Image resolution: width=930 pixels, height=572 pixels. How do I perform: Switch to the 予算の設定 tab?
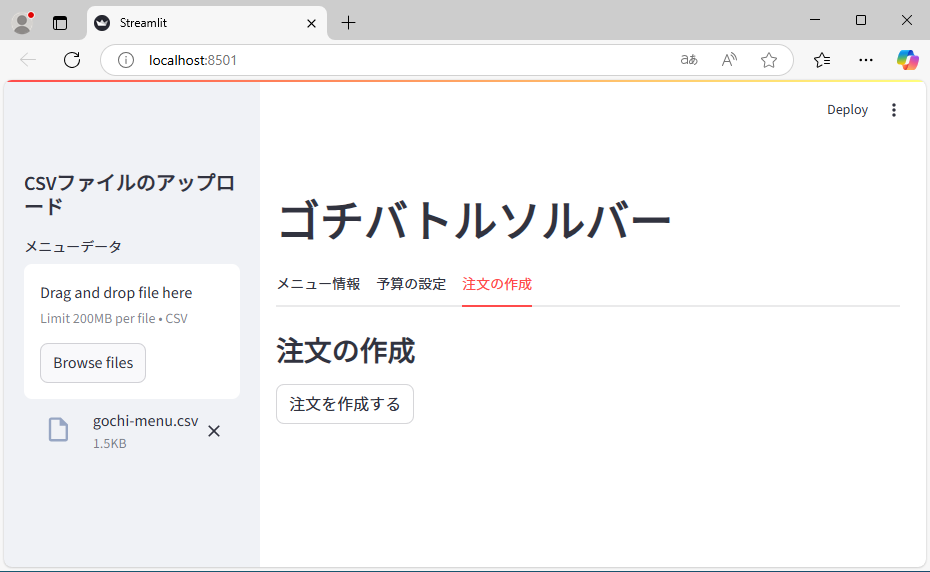tap(411, 284)
